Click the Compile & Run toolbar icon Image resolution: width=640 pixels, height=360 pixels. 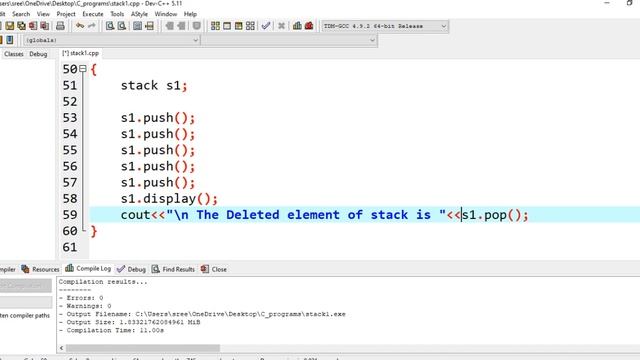(x=239, y=26)
